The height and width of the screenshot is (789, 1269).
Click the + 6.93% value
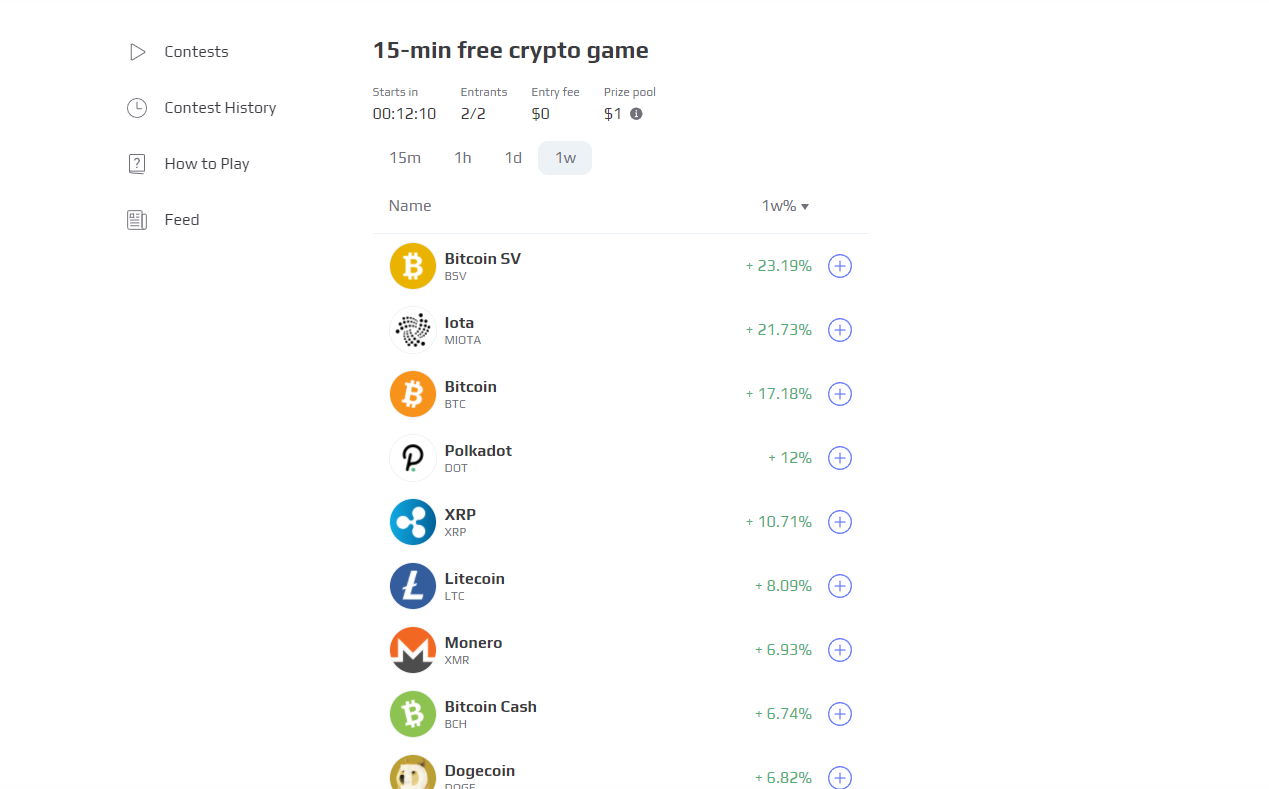(784, 650)
